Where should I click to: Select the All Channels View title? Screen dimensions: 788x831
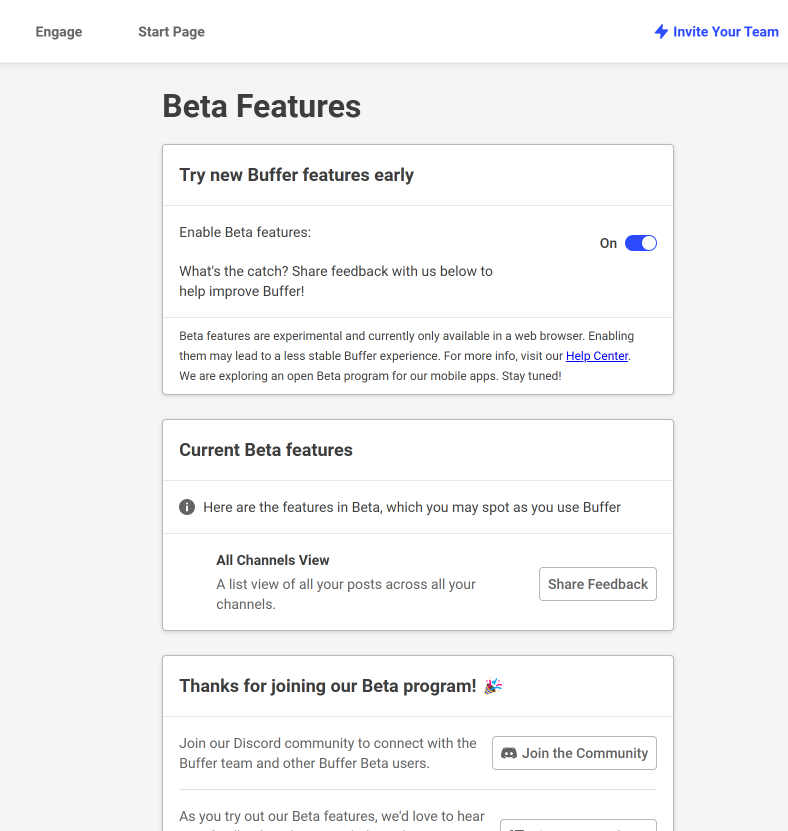coord(272,560)
